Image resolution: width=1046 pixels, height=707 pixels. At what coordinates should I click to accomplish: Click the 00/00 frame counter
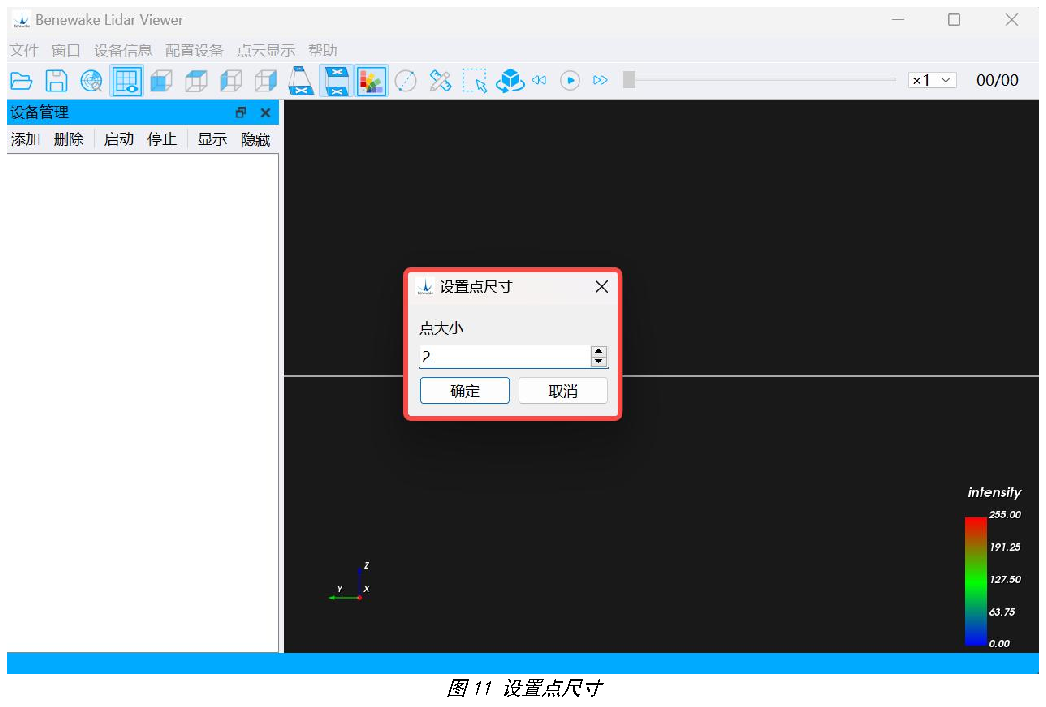click(x=997, y=81)
